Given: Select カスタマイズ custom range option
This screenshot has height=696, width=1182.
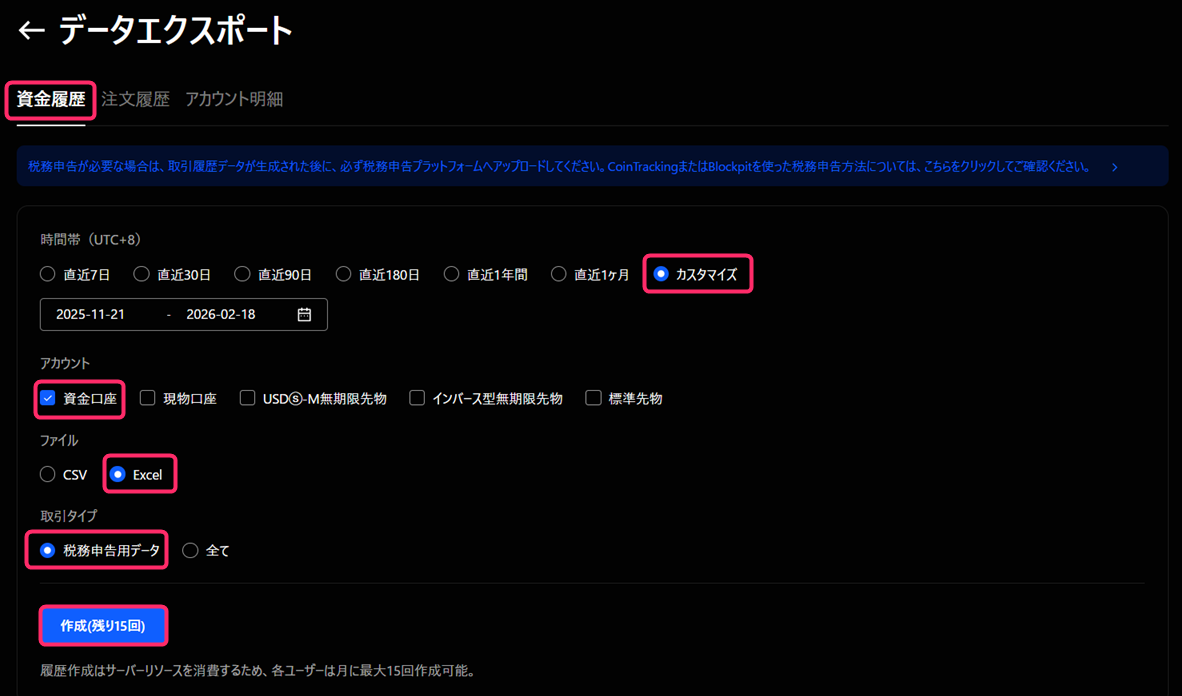Looking at the screenshot, I should (x=661, y=274).
